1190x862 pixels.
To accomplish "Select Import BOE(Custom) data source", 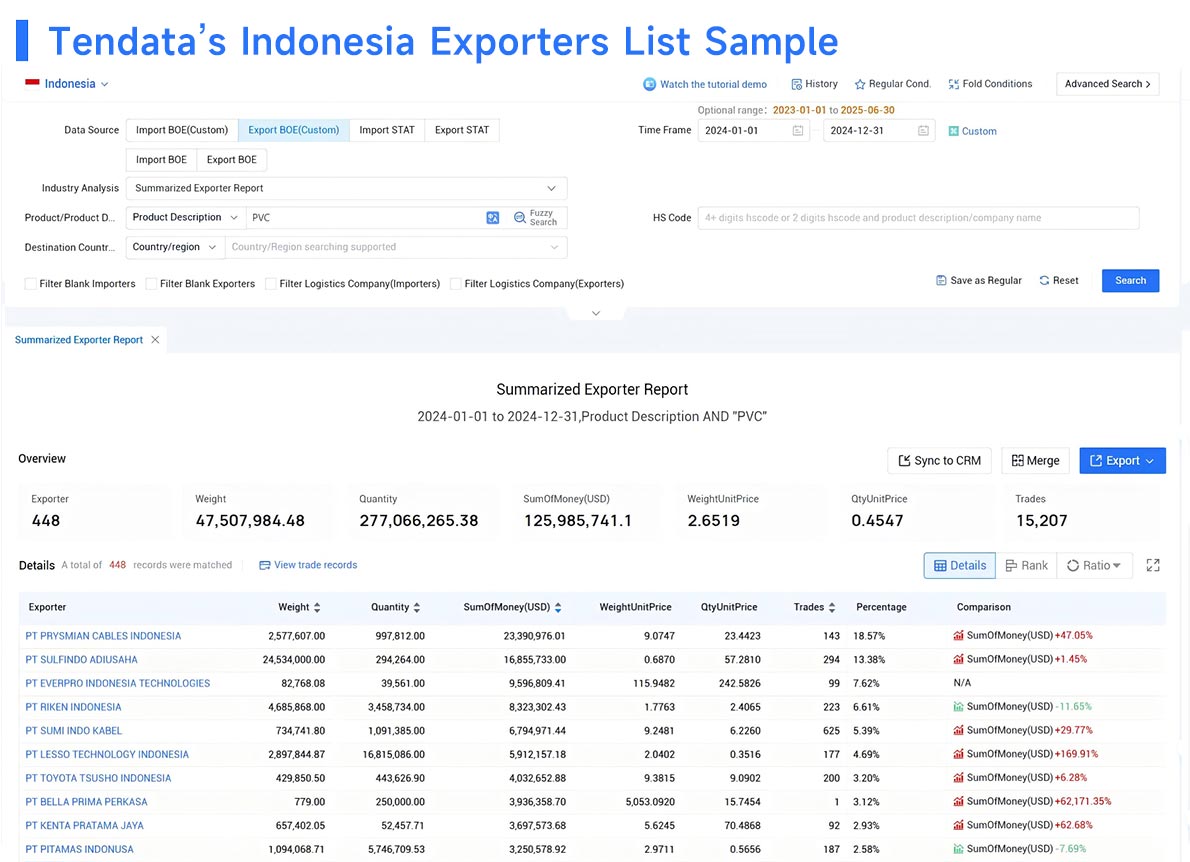I will coord(182,131).
